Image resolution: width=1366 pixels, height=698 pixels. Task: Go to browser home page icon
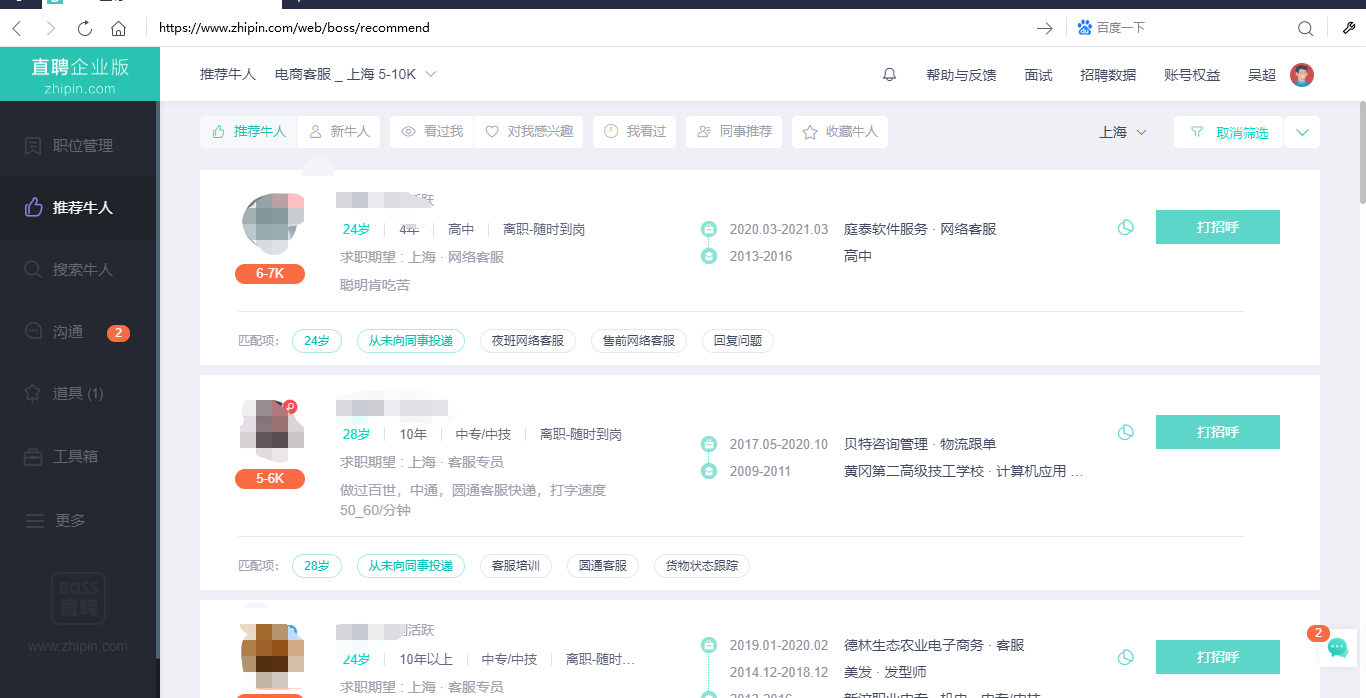[x=119, y=28]
